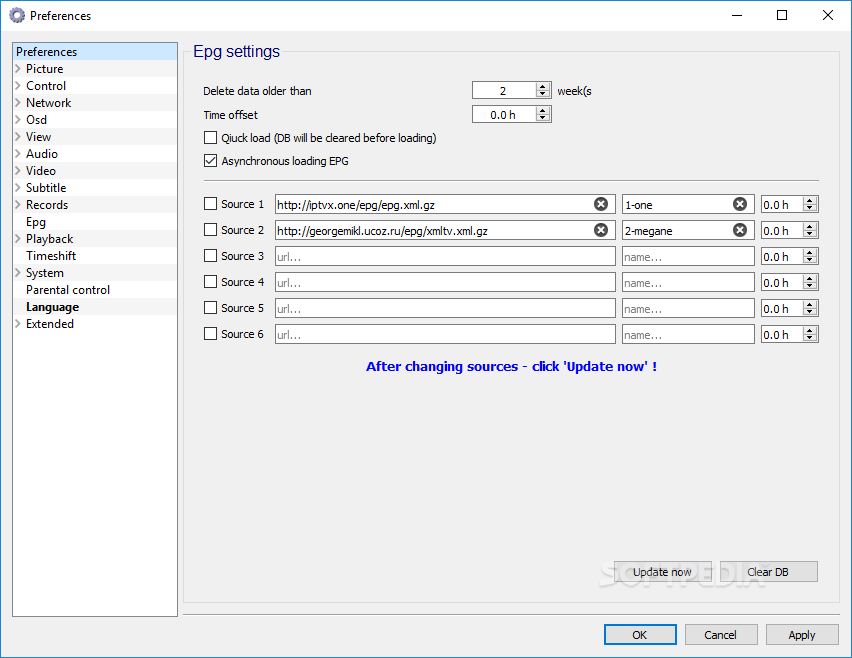Screen dimensions: 852x658
Task: Increase the Time offset value
Action: click(x=542, y=110)
